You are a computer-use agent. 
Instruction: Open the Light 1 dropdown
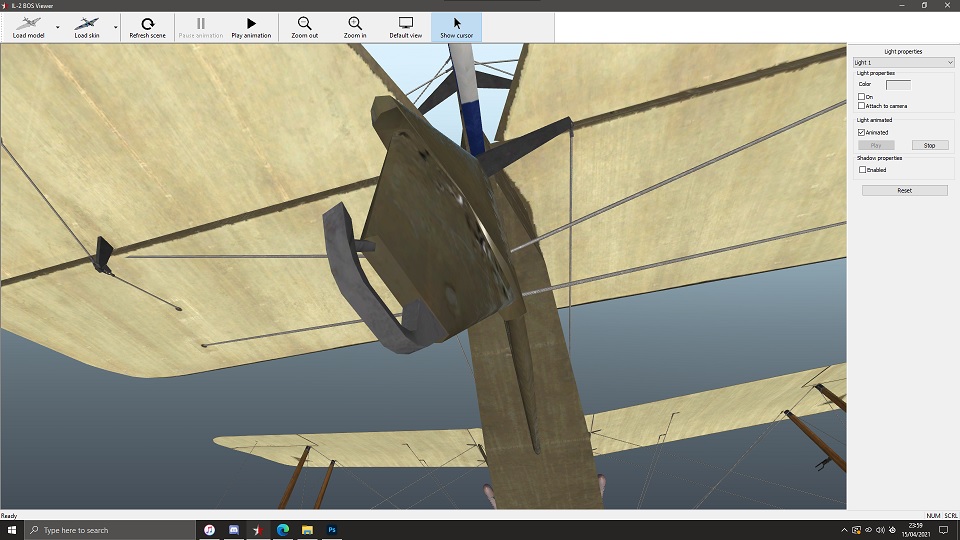click(903, 63)
